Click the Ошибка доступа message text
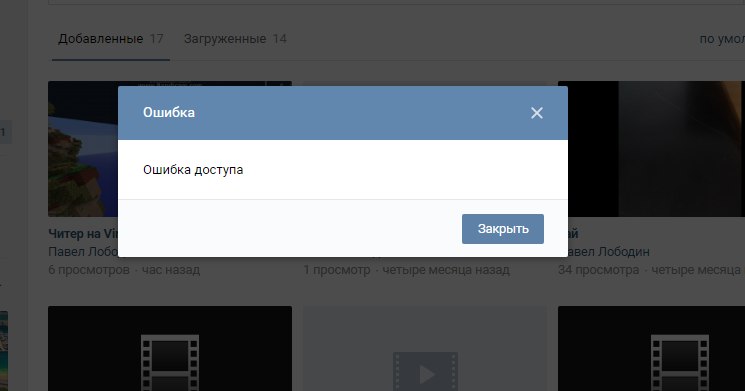Screen dimensions: 745x391 pyautogui.click(x=193, y=170)
